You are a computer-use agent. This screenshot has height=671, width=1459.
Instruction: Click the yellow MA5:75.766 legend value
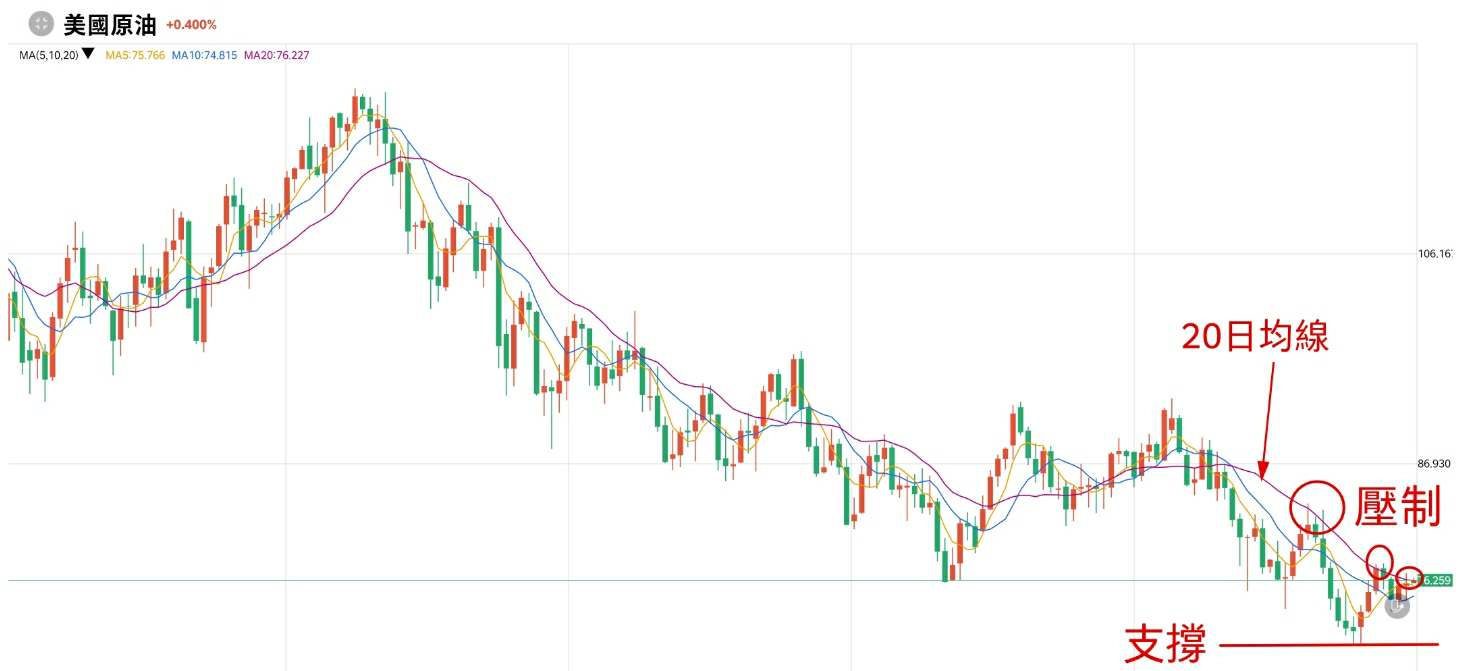pos(135,55)
